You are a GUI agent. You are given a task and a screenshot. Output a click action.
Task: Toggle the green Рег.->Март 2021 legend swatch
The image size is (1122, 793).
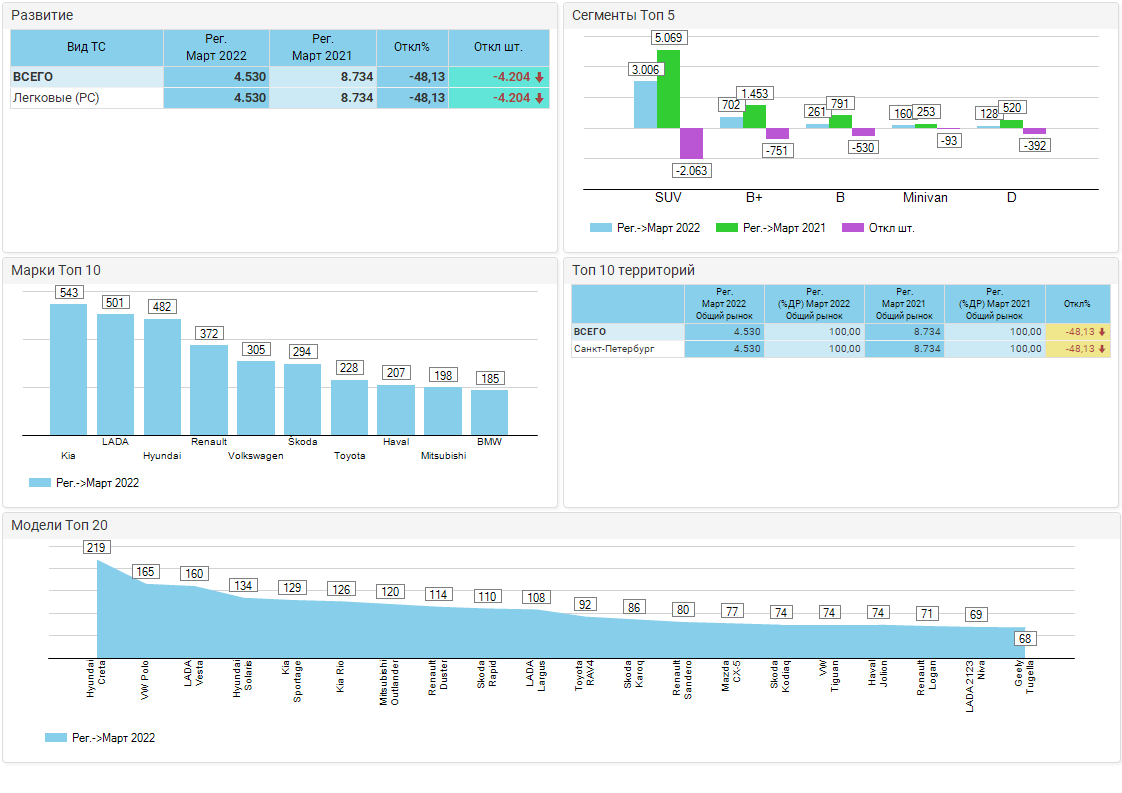point(727,228)
